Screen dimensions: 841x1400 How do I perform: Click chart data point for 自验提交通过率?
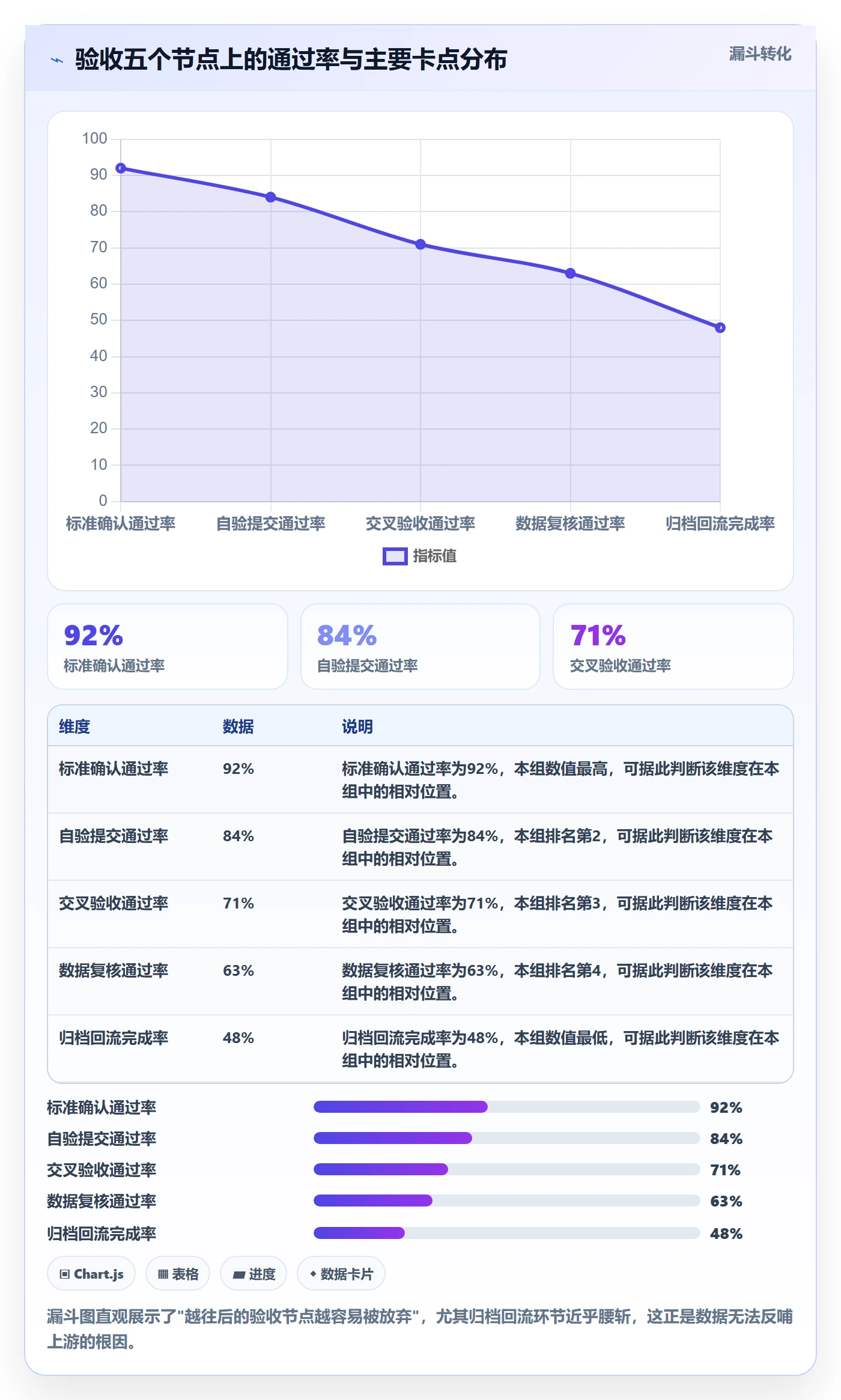[271, 197]
